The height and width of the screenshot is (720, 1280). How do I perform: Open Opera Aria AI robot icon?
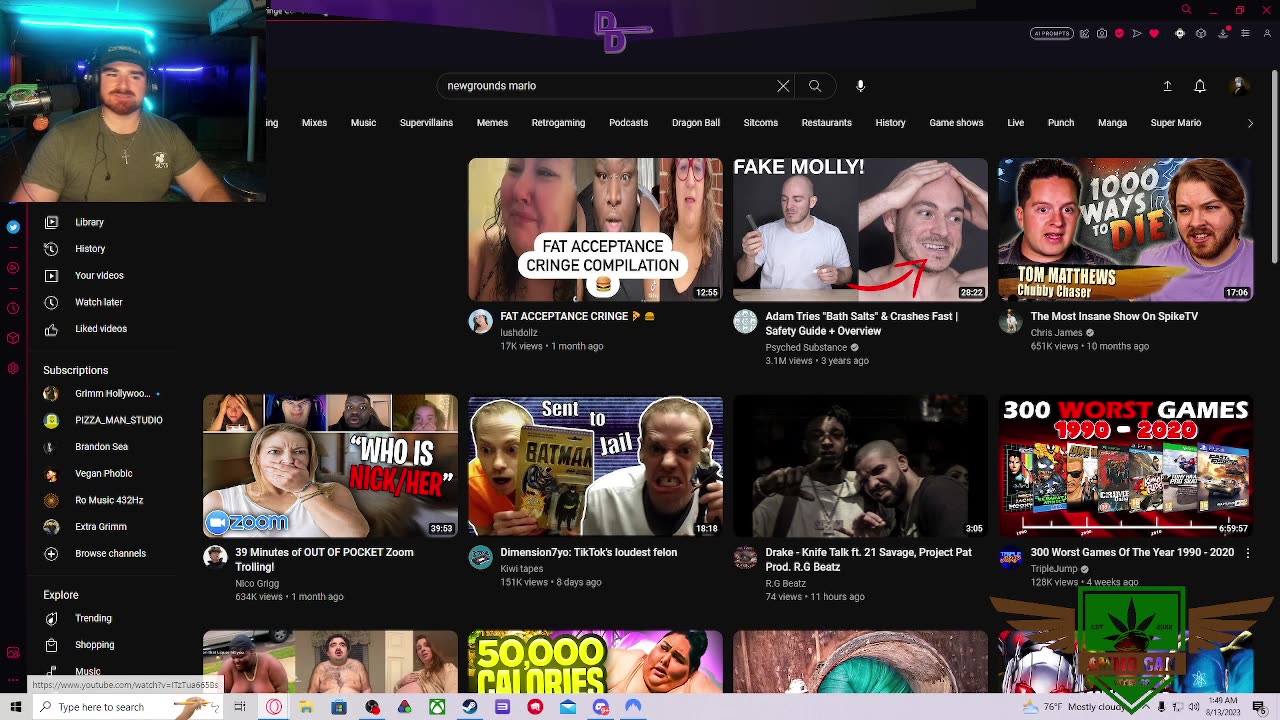click(1179, 33)
